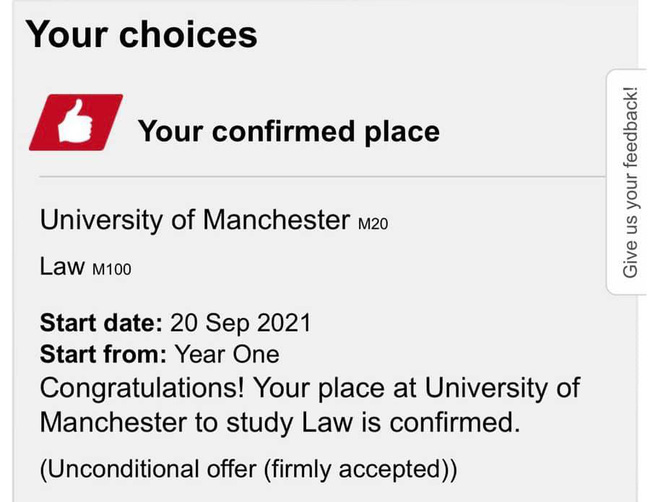
Task: Click the Your choices heading
Action: pyautogui.click(x=141, y=34)
